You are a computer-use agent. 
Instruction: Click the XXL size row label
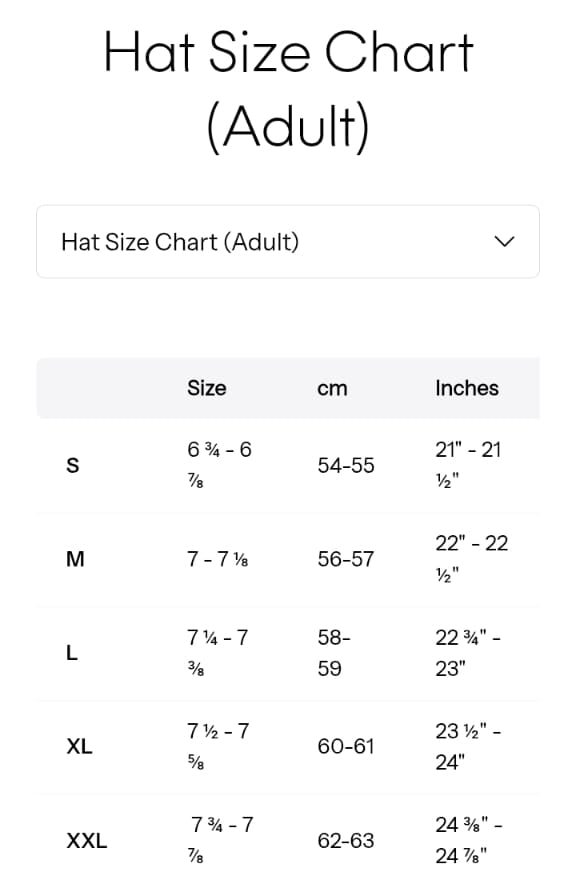click(87, 841)
